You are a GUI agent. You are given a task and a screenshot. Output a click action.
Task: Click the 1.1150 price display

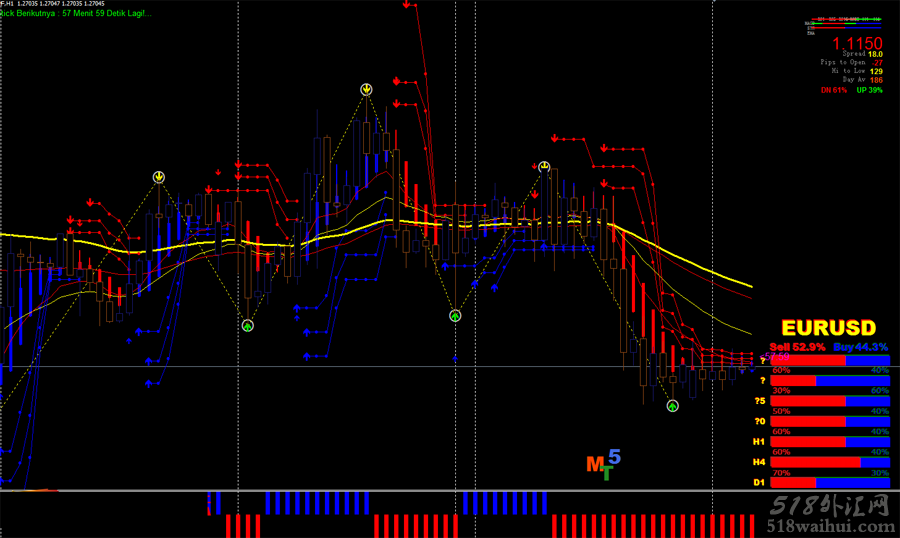point(857,43)
